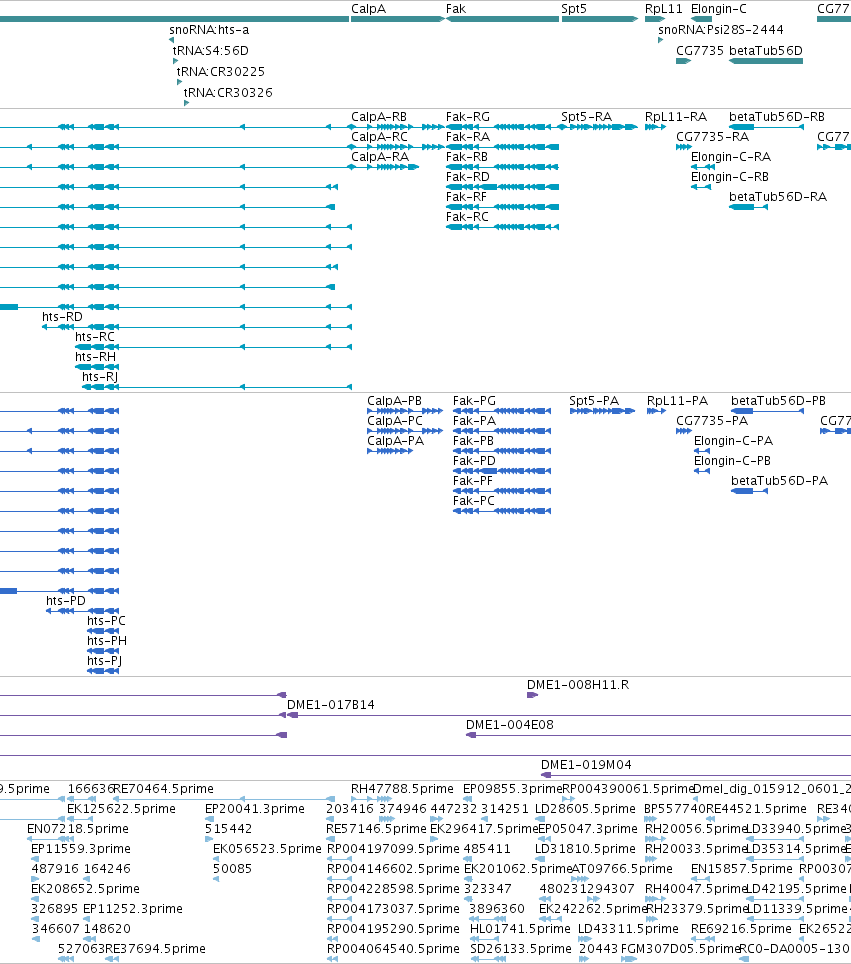Click the Spt5-PA protein label
The height and width of the screenshot is (964, 851).
(x=594, y=401)
